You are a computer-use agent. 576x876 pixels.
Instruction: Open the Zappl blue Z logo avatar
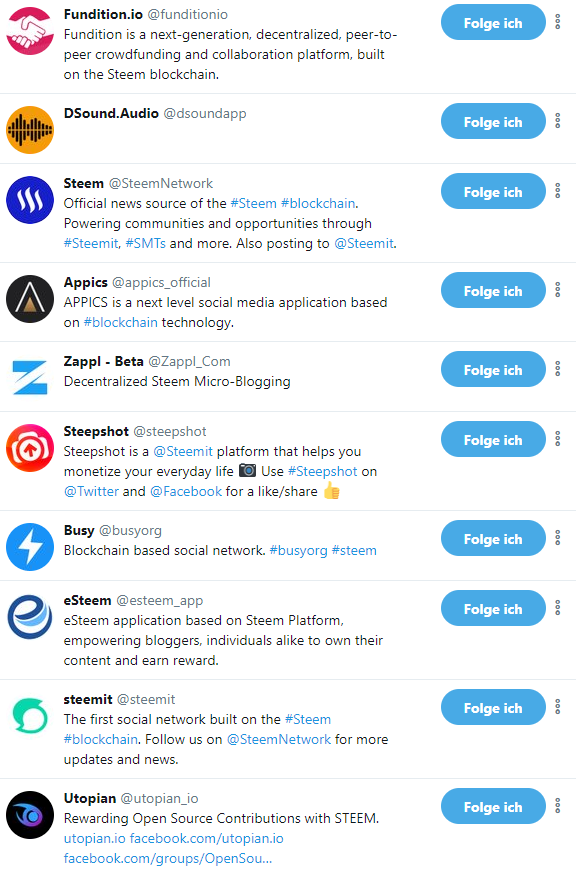[30, 378]
